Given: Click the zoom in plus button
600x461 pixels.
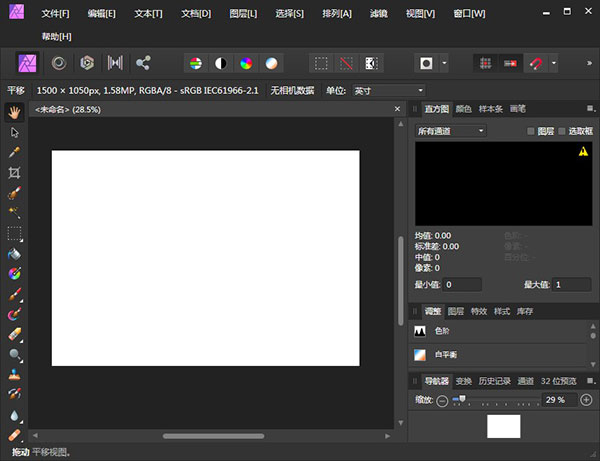Looking at the screenshot, I should [586, 400].
